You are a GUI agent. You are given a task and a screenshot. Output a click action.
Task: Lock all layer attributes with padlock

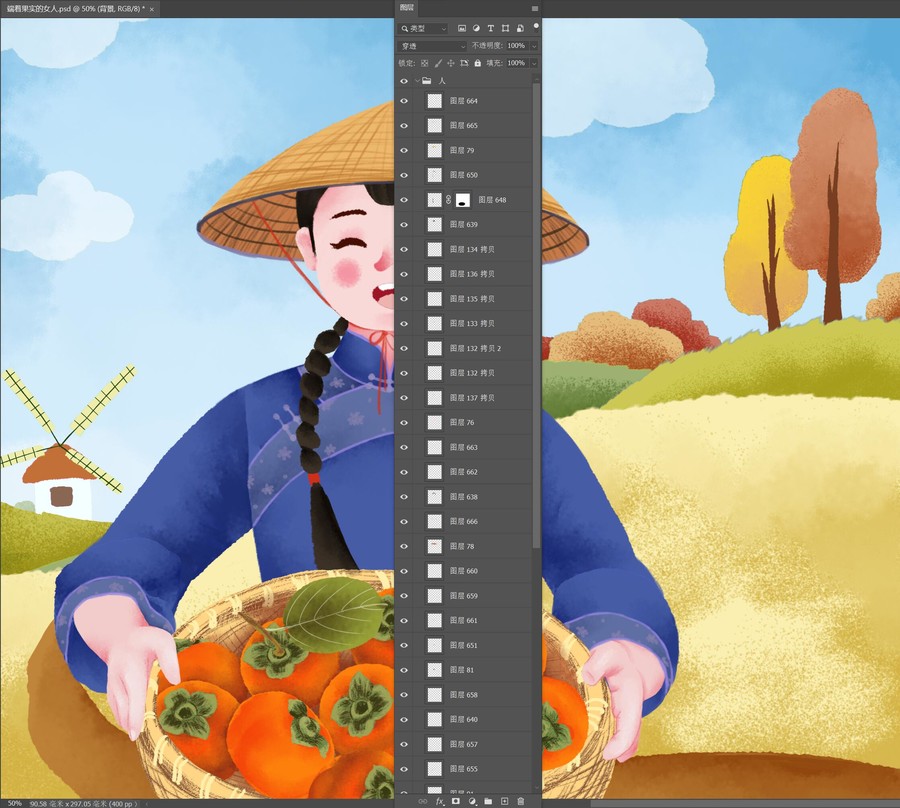(x=478, y=63)
